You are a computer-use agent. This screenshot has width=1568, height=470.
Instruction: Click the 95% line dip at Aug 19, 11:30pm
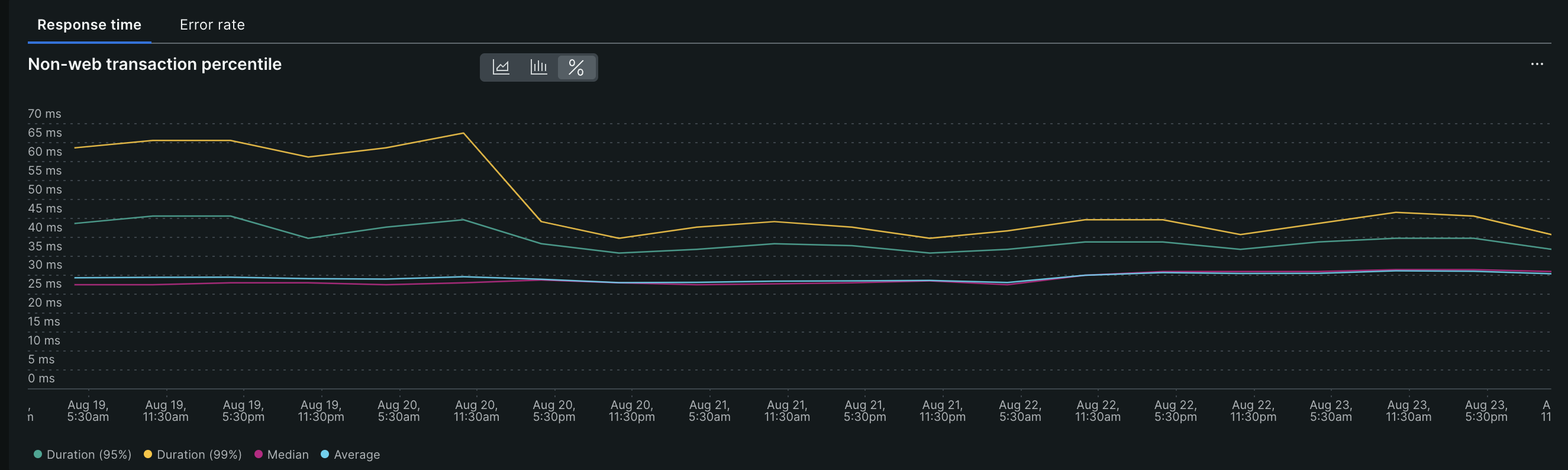pos(308,238)
